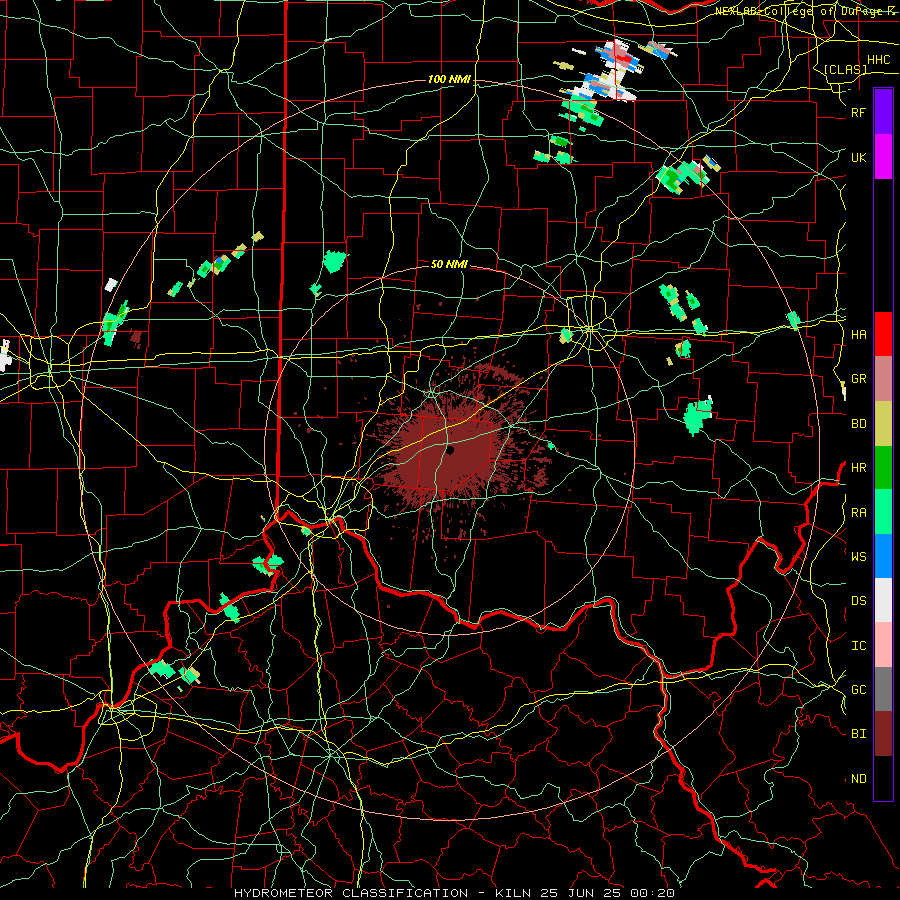The width and height of the screenshot is (900, 900).
Task: Click the 50 NMI range ring label
Action: (x=449, y=264)
